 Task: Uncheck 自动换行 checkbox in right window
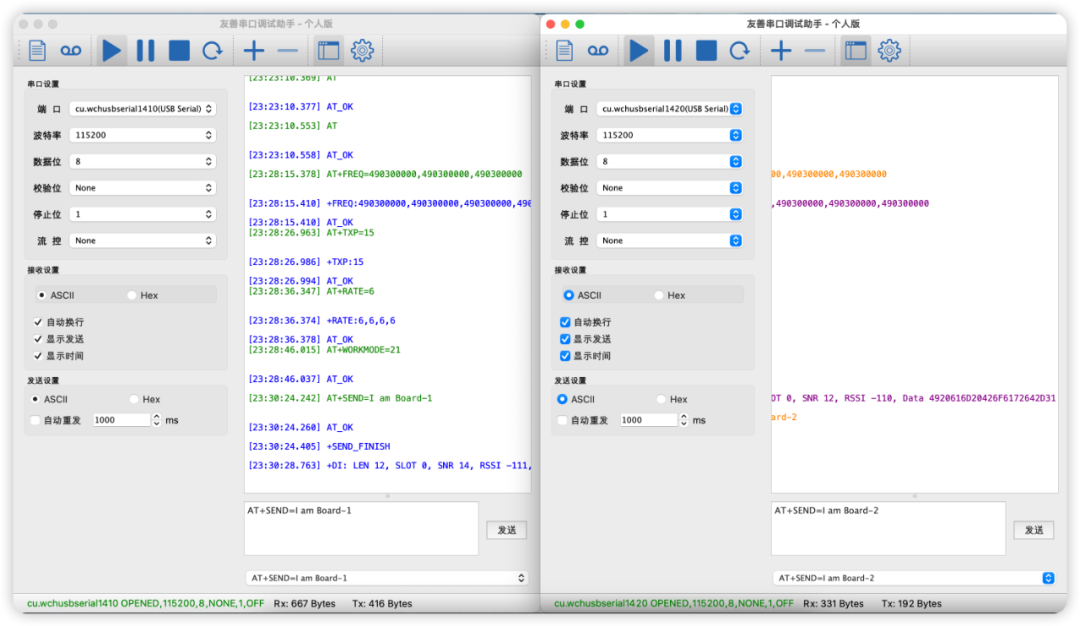tap(566, 322)
